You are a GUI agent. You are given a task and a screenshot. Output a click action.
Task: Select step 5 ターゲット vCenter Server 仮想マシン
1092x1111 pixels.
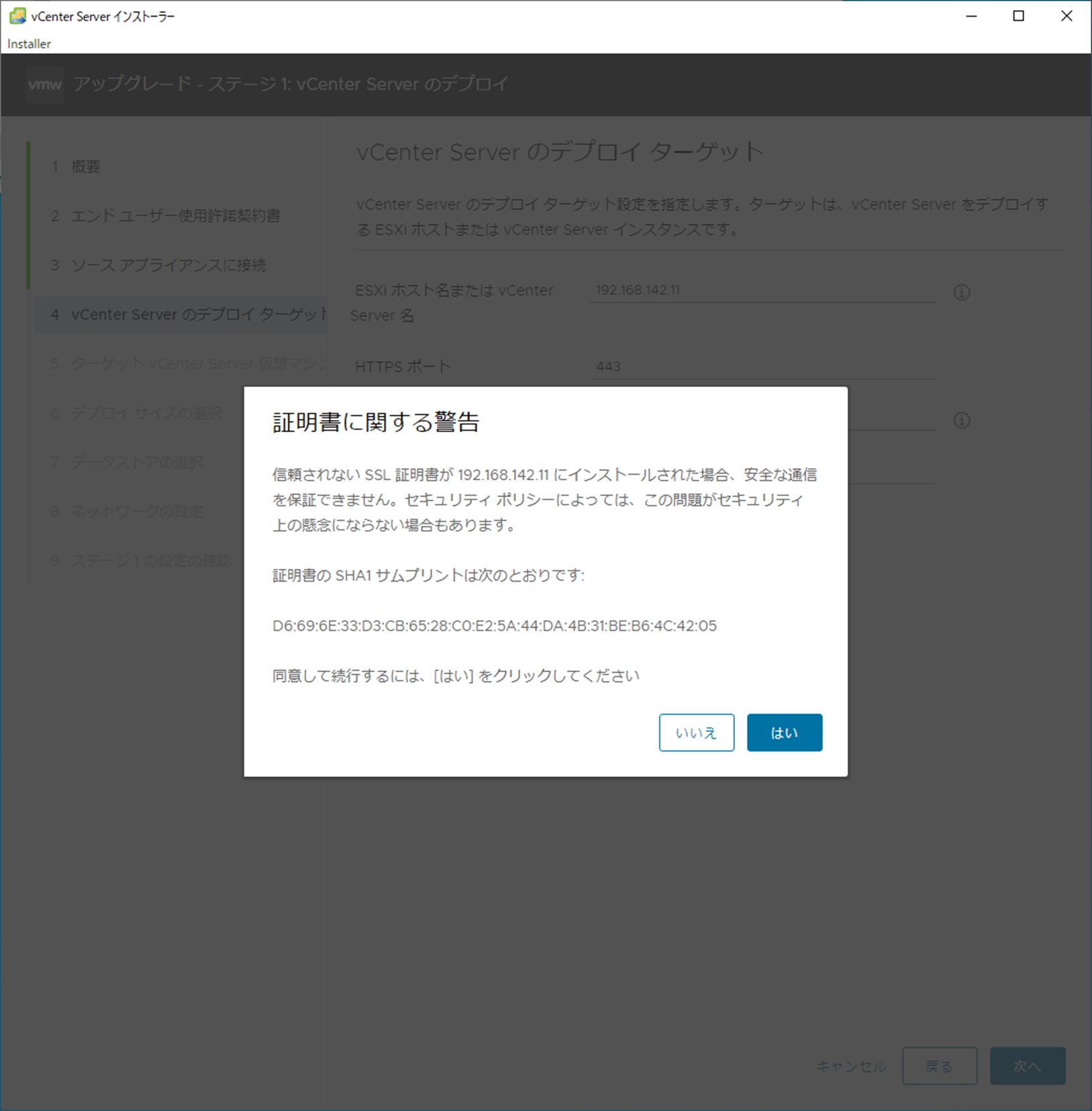(180, 364)
